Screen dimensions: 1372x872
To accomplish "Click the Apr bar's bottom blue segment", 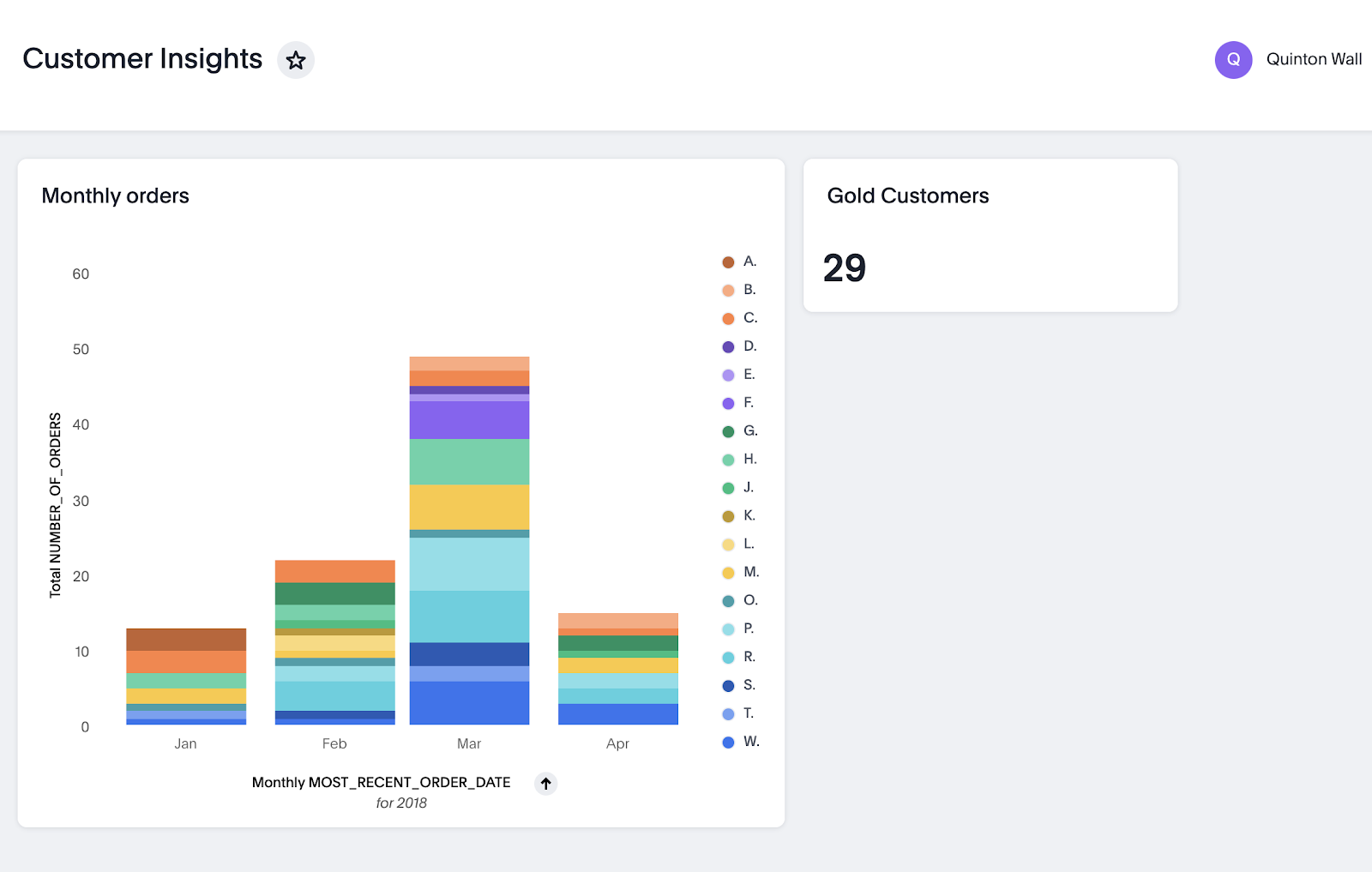I will tap(617, 714).
